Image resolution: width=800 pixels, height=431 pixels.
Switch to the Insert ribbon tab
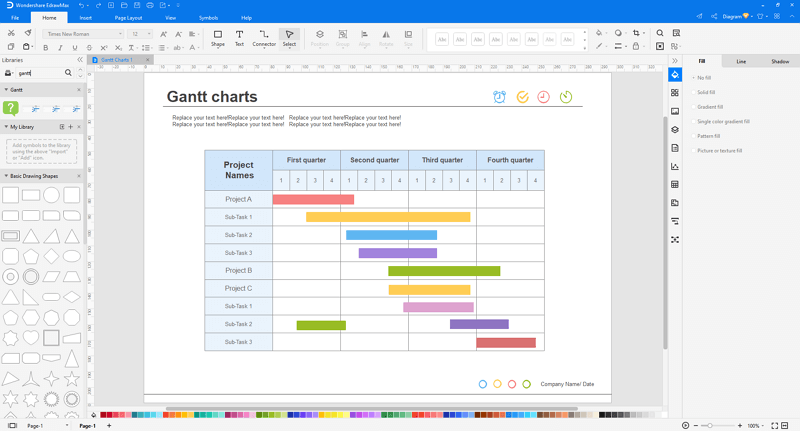pos(86,18)
